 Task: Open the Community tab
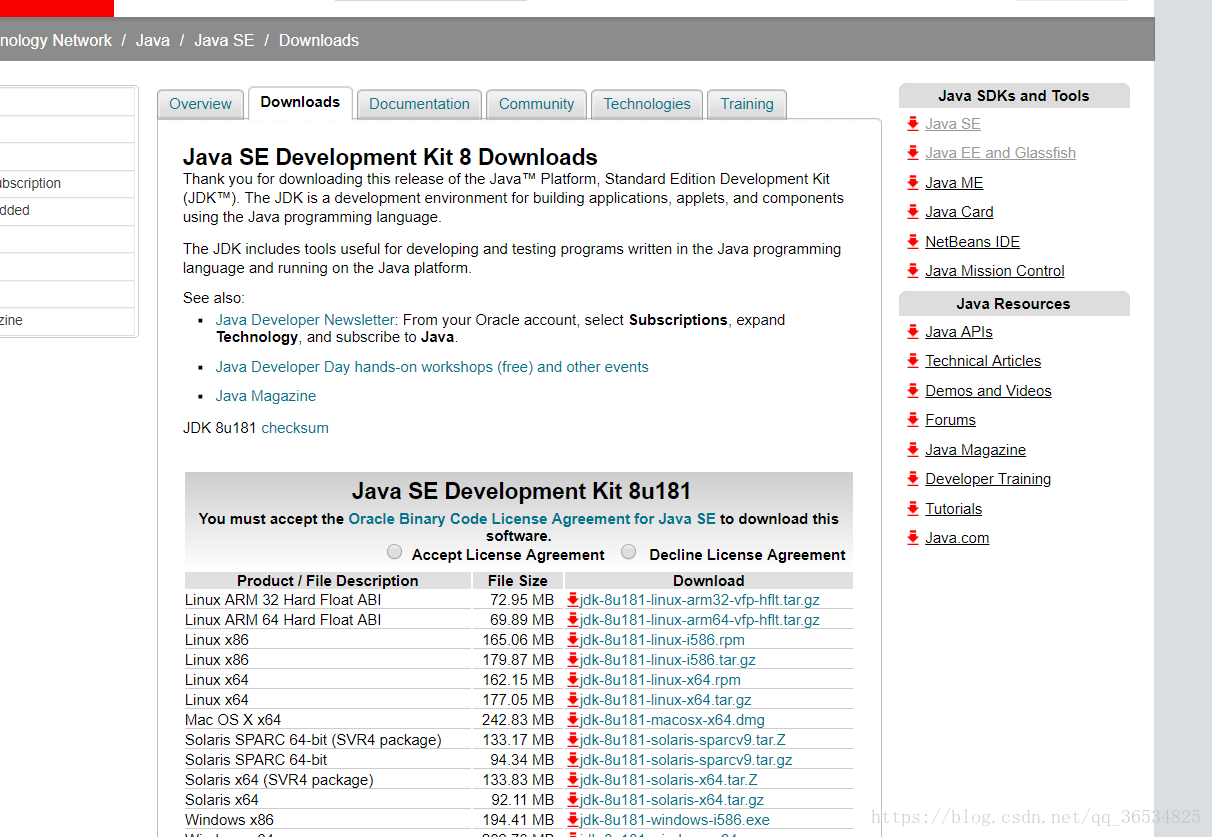coord(536,104)
